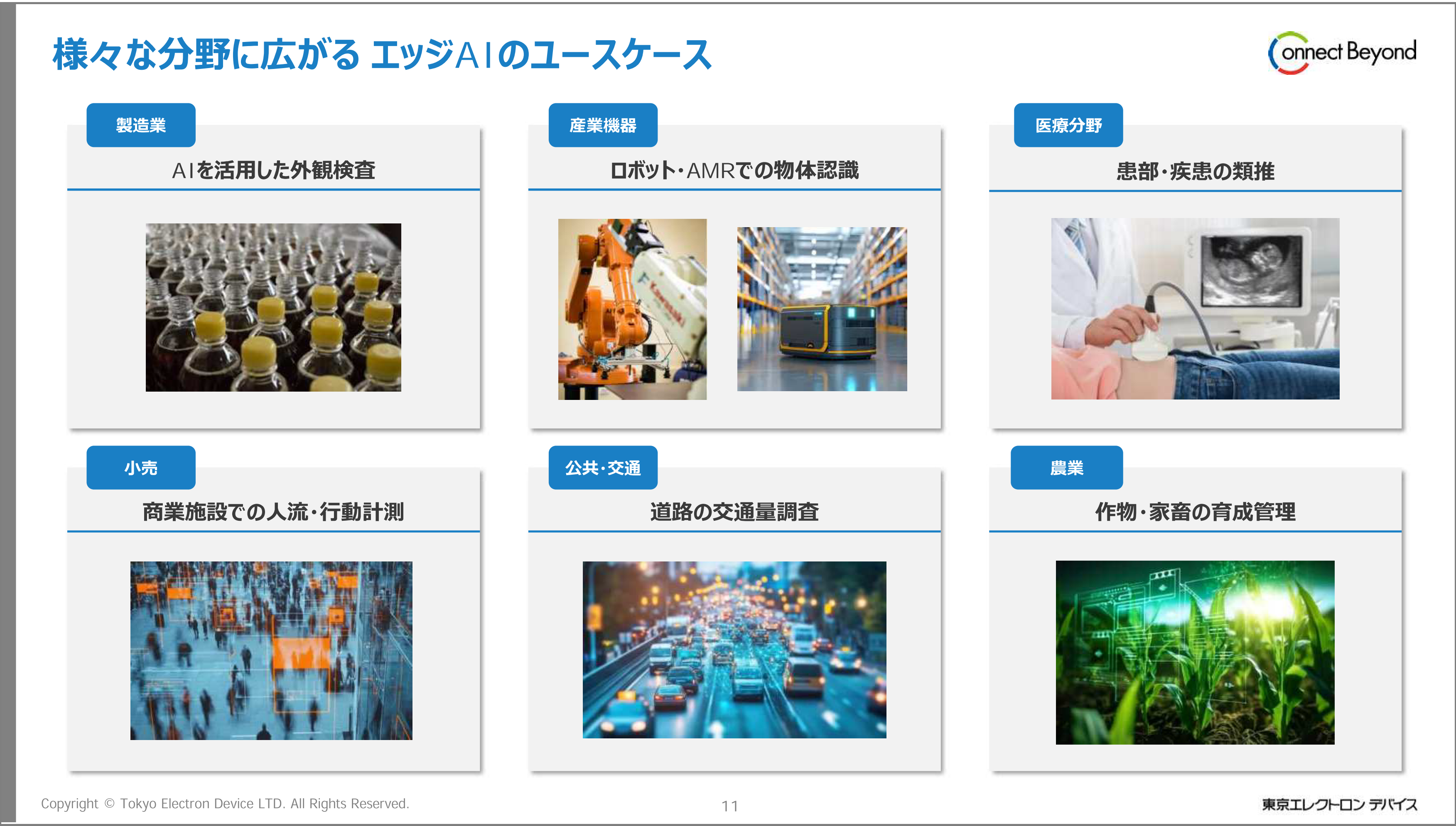
Task: Select the road traffic photo
Action: pos(734,650)
